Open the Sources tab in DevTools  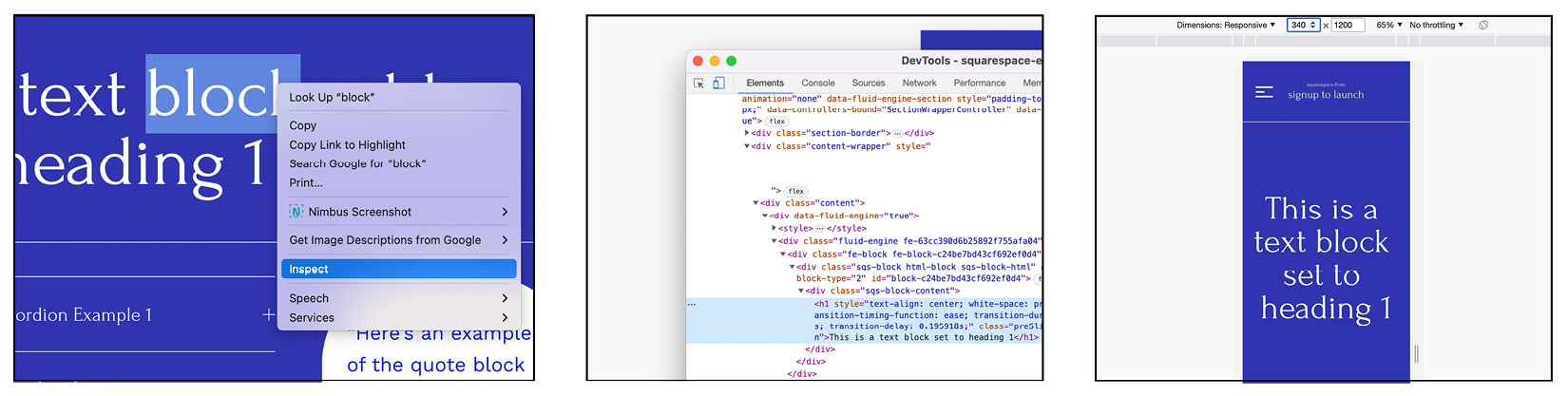click(x=869, y=84)
